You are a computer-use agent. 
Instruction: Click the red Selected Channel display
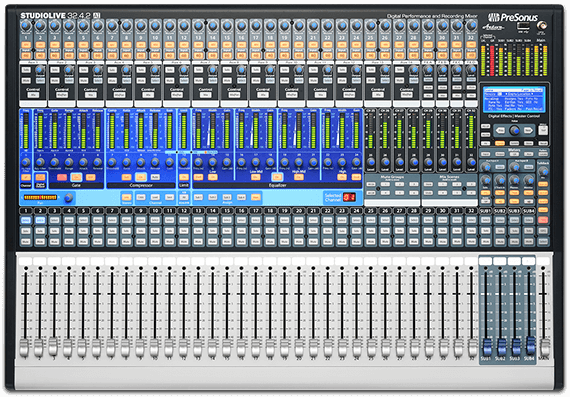349,197
